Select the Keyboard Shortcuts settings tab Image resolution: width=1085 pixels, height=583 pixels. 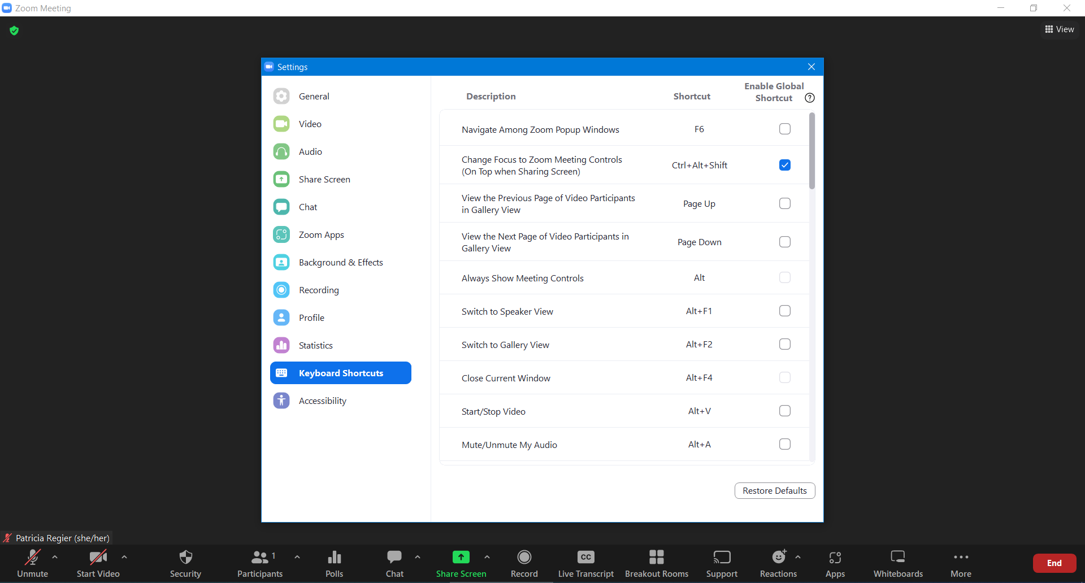pyautogui.click(x=340, y=373)
